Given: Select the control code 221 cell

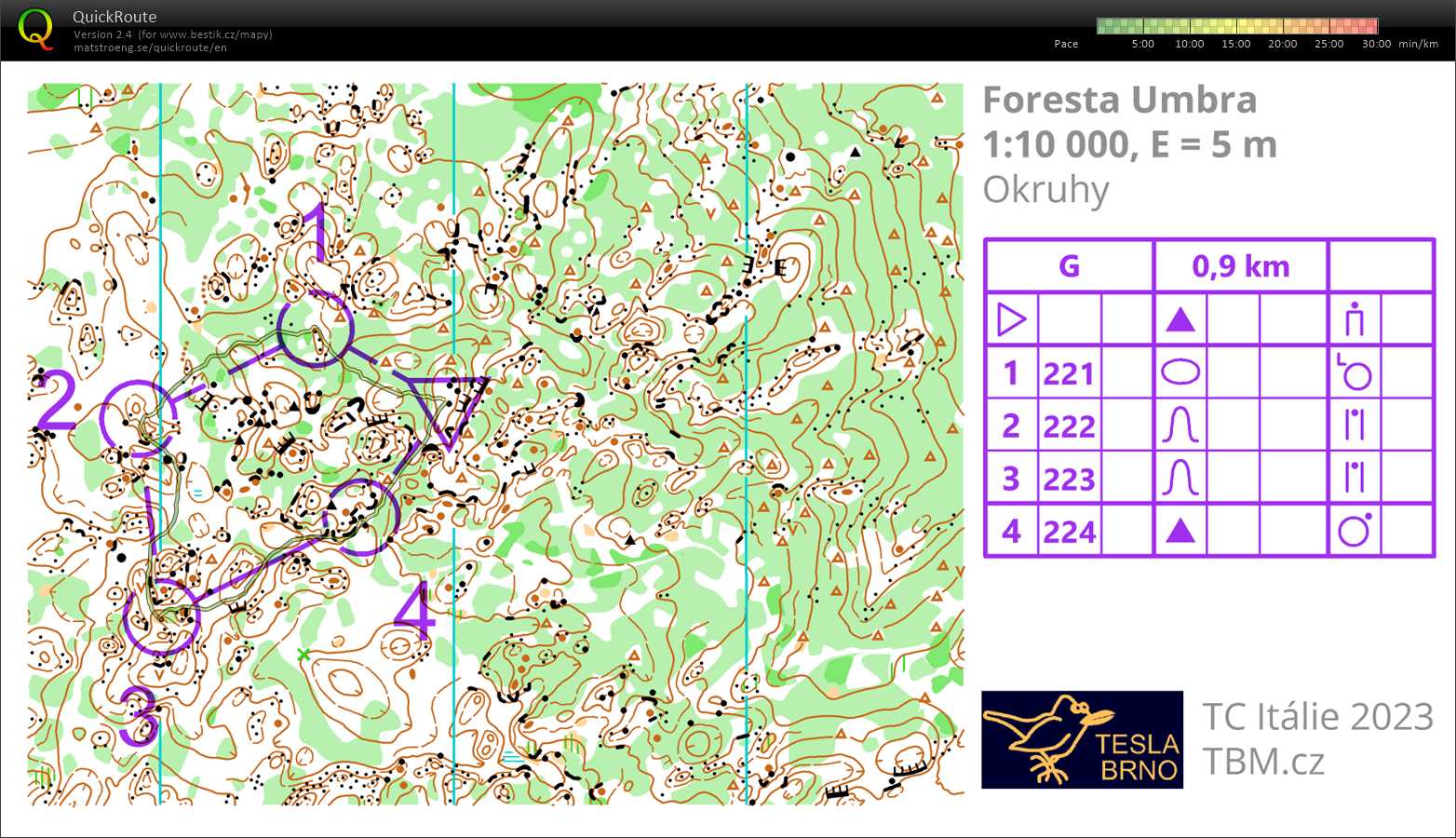Looking at the screenshot, I should pyautogui.click(x=1069, y=372).
